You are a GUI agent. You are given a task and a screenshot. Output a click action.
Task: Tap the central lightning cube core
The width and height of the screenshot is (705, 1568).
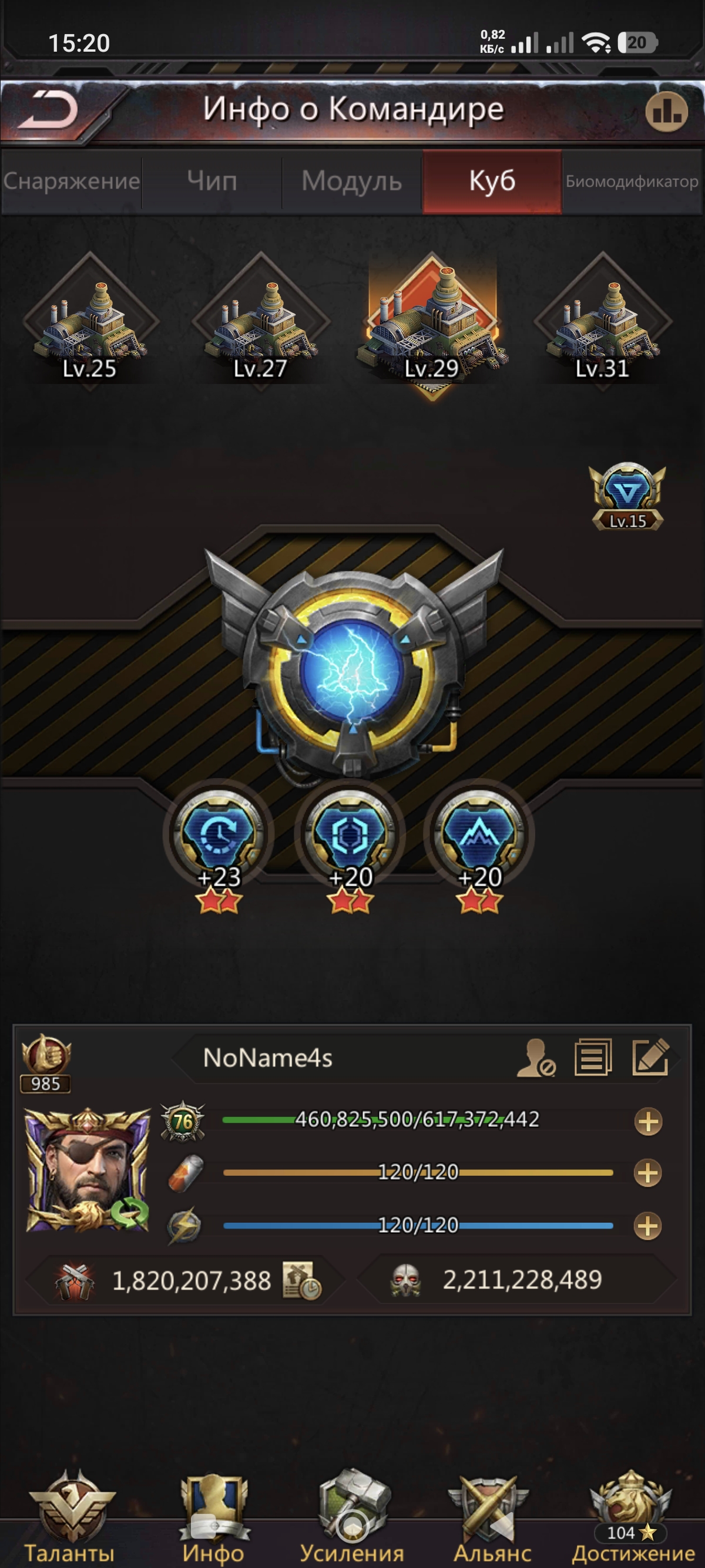point(351,668)
